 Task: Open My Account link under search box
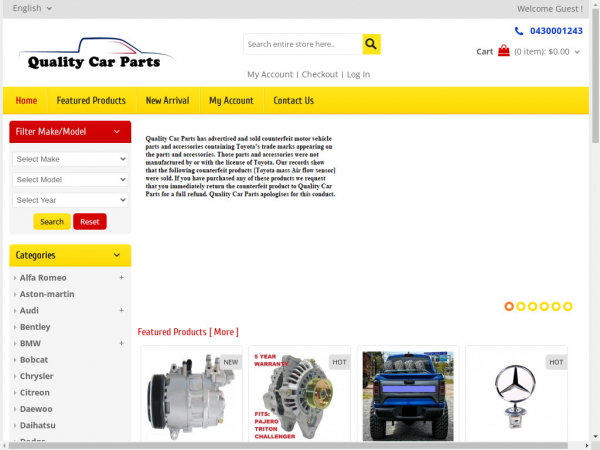point(270,74)
